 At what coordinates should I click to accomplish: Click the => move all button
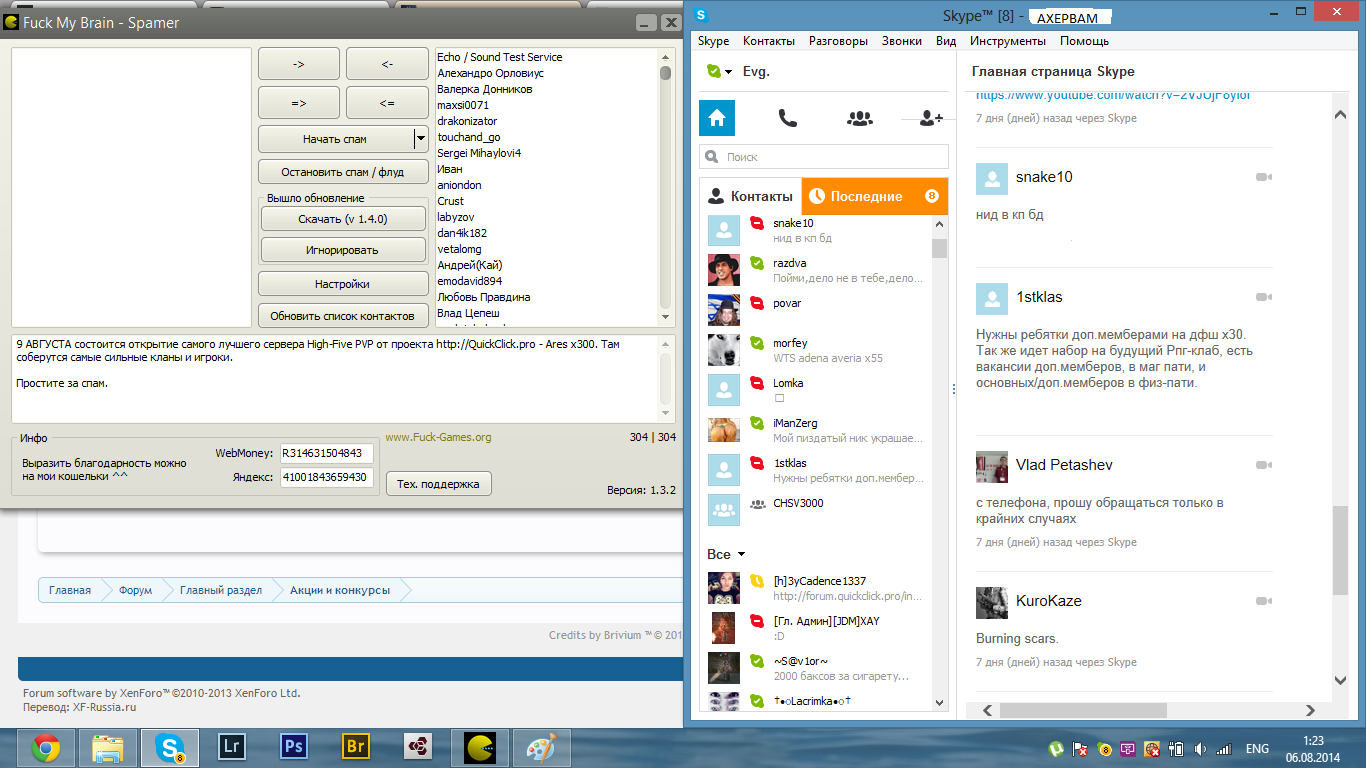point(298,103)
